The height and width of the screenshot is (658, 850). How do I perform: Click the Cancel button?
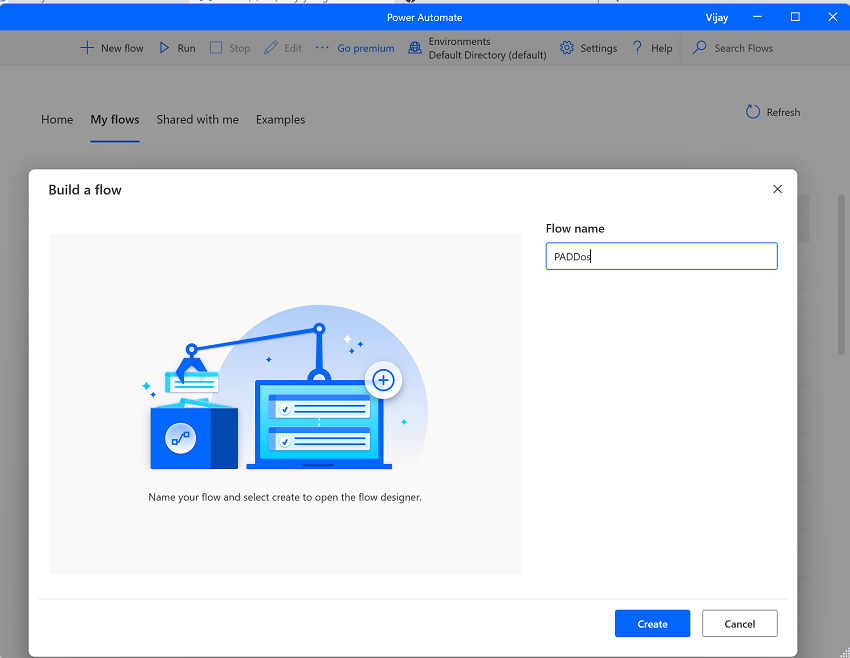[739, 623]
